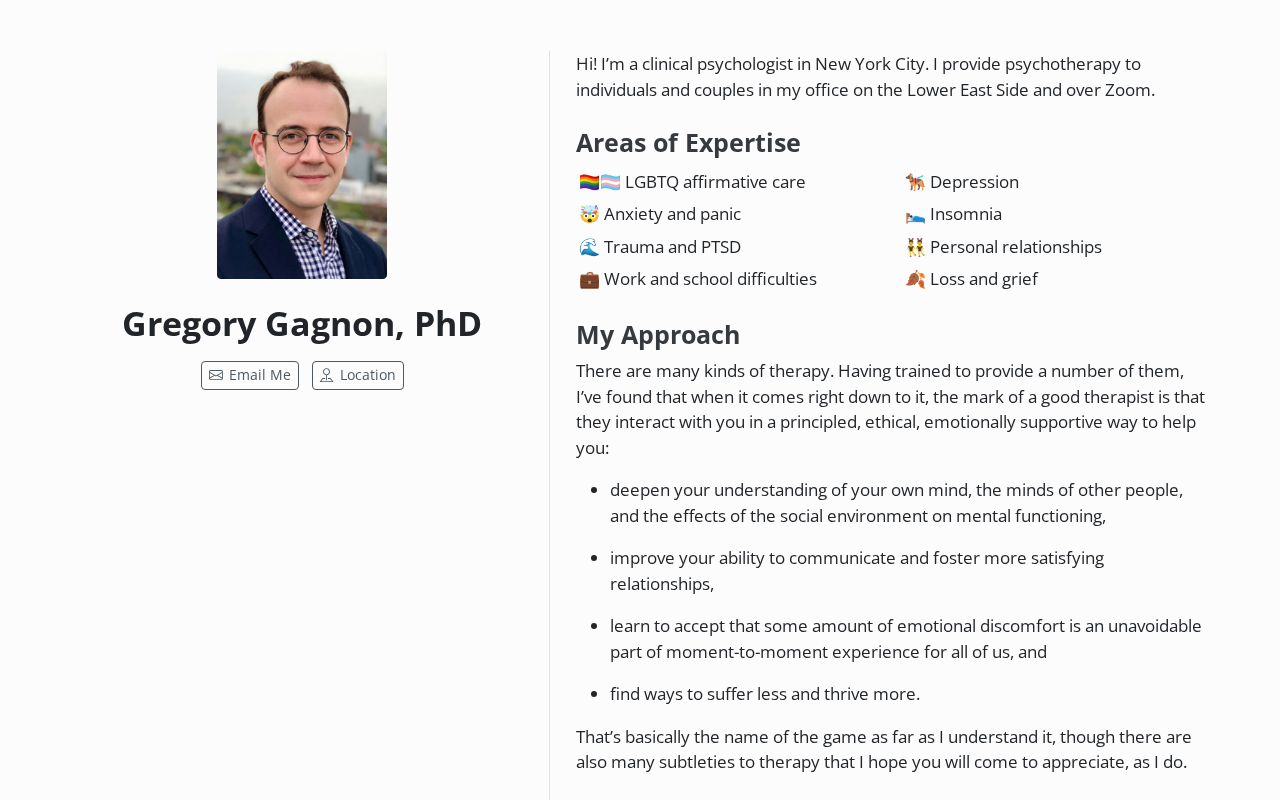Click the location pin icon
1280x800 pixels.
326,375
